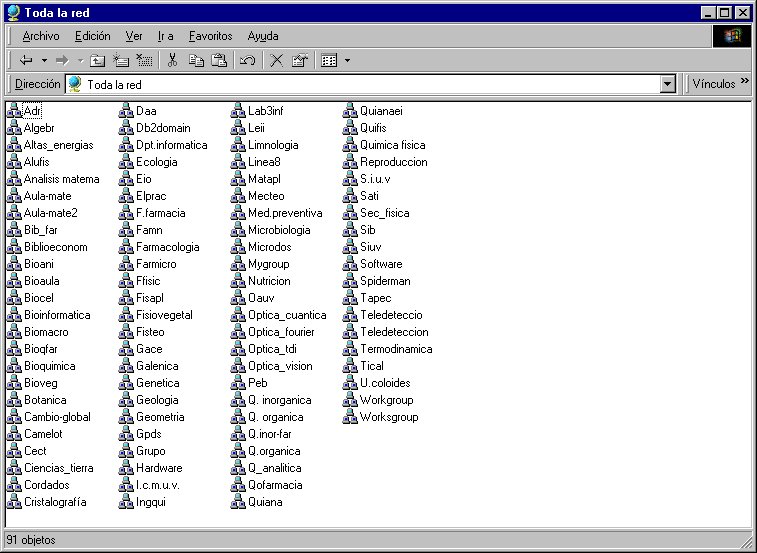Click the globe icon in title bar

click(x=14, y=13)
